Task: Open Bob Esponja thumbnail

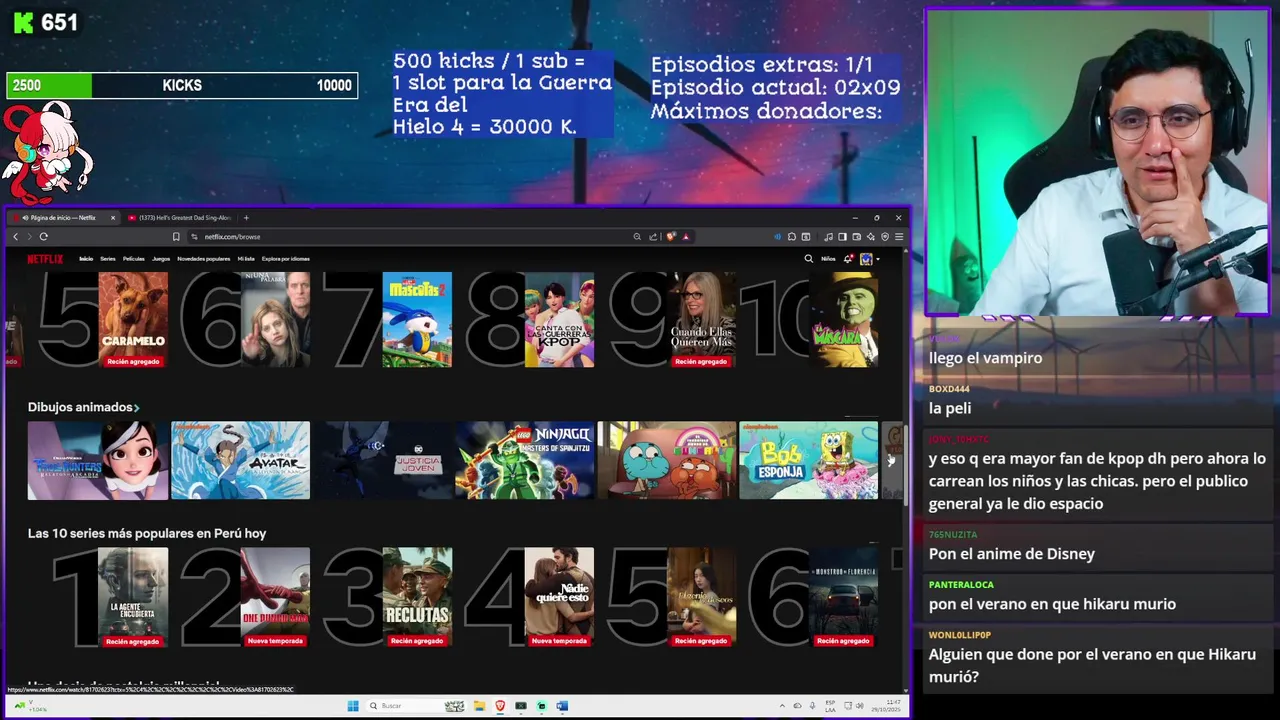Action: pos(809,460)
